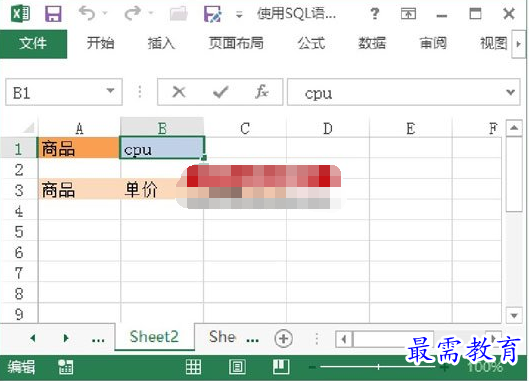The height and width of the screenshot is (381, 529).
Task: Click the Name Box showing B1
Action: click(x=56, y=92)
